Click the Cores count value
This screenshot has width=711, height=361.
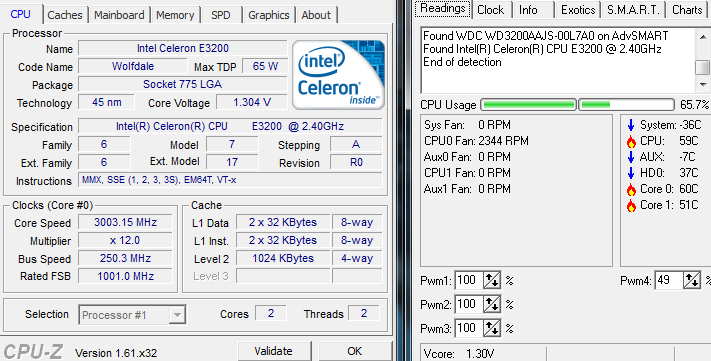pos(271,313)
